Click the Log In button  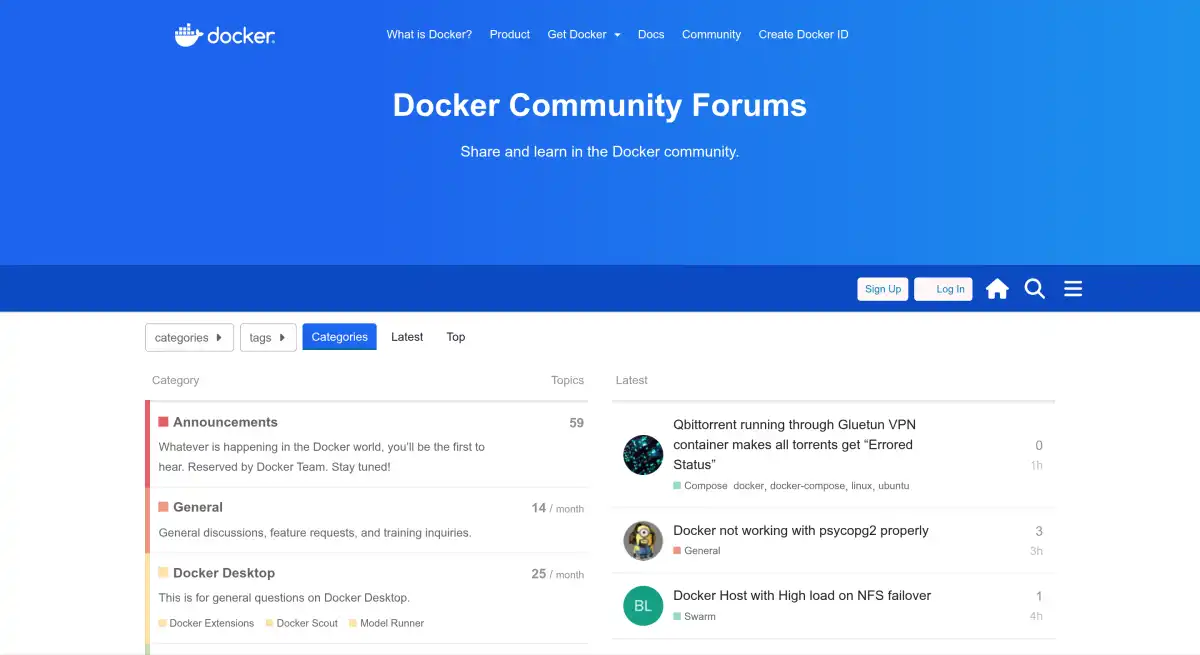(x=943, y=289)
